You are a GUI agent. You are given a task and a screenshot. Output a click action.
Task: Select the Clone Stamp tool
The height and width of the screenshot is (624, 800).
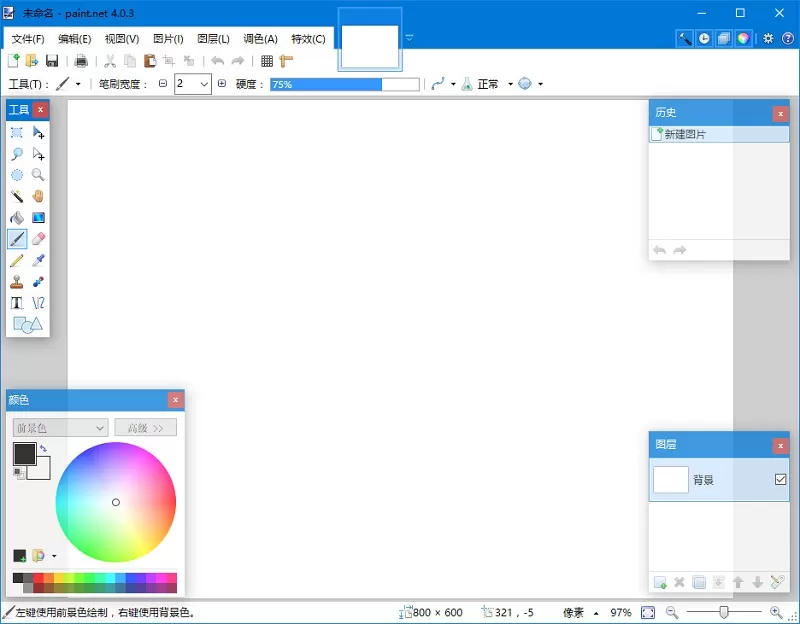17,282
